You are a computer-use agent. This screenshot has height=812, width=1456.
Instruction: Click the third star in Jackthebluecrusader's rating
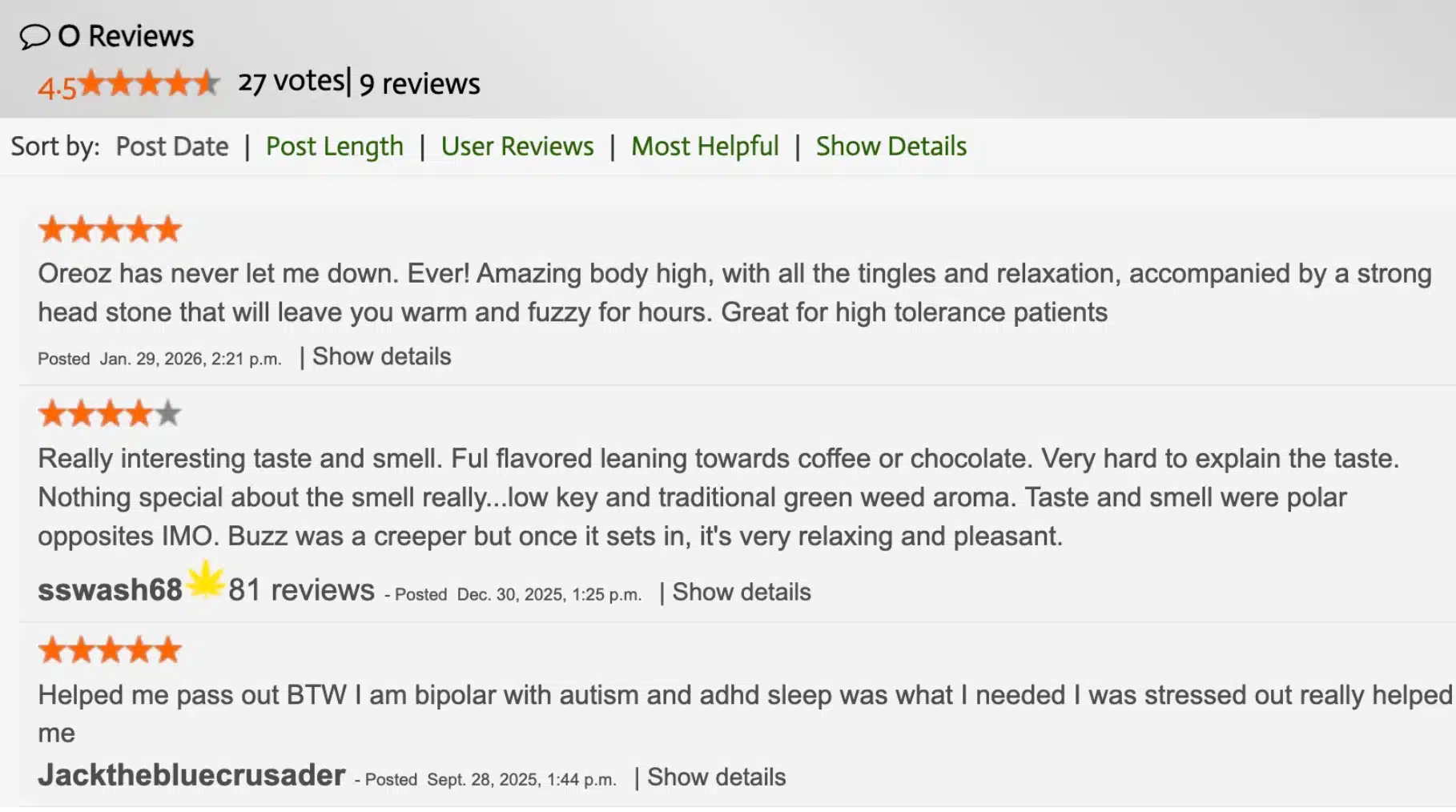(110, 649)
